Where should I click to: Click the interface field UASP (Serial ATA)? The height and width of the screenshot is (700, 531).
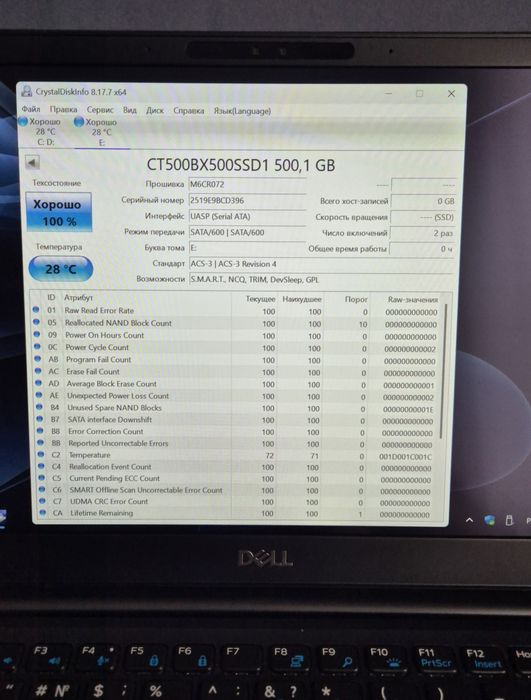click(247, 217)
